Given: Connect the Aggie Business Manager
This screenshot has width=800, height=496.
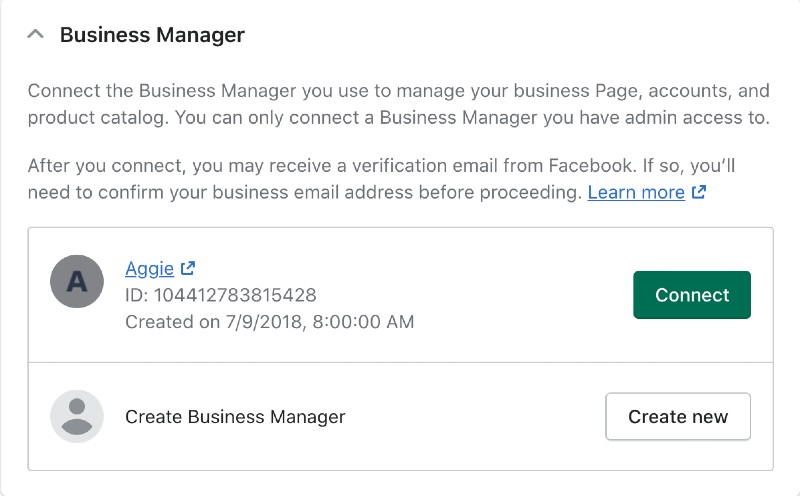Looking at the screenshot, I should pos(692,295).
